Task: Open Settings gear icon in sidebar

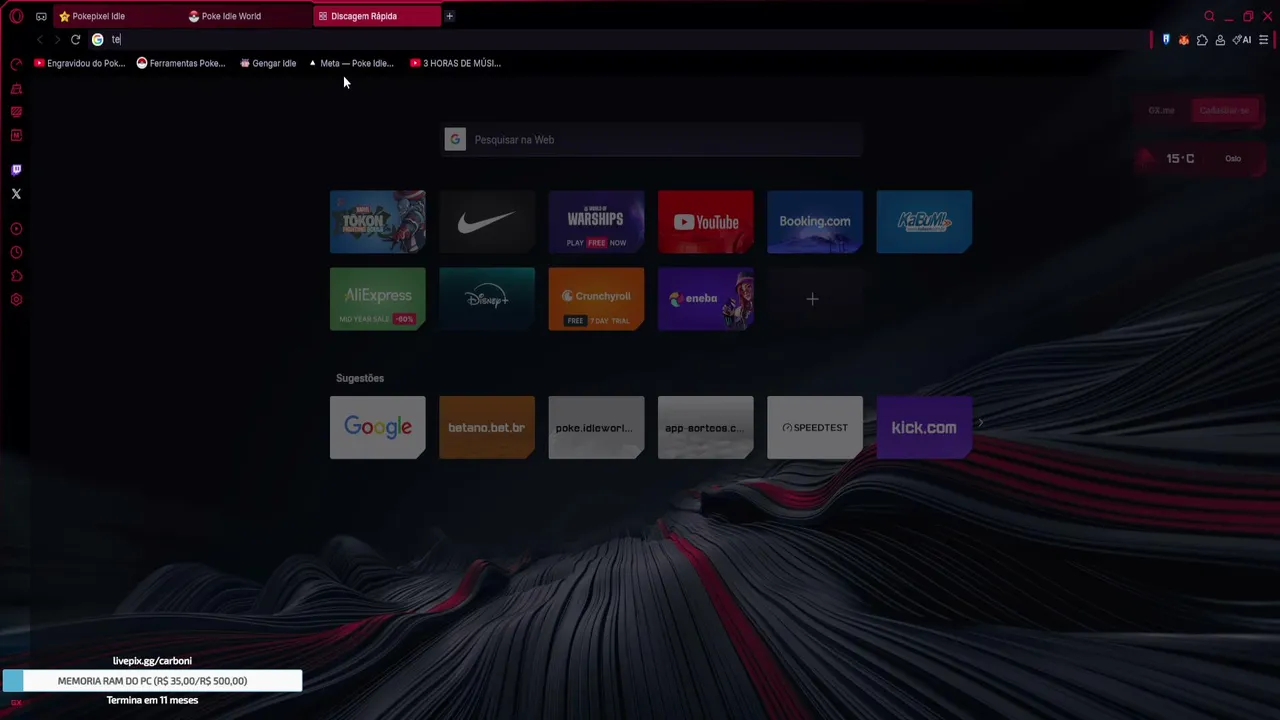Action: pyautogui.click(x=16, y=300)
